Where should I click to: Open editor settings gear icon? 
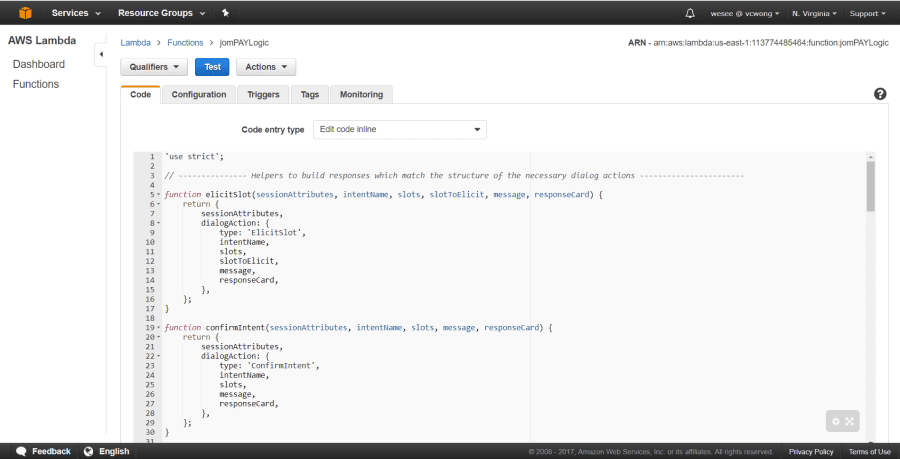point(836,421)
